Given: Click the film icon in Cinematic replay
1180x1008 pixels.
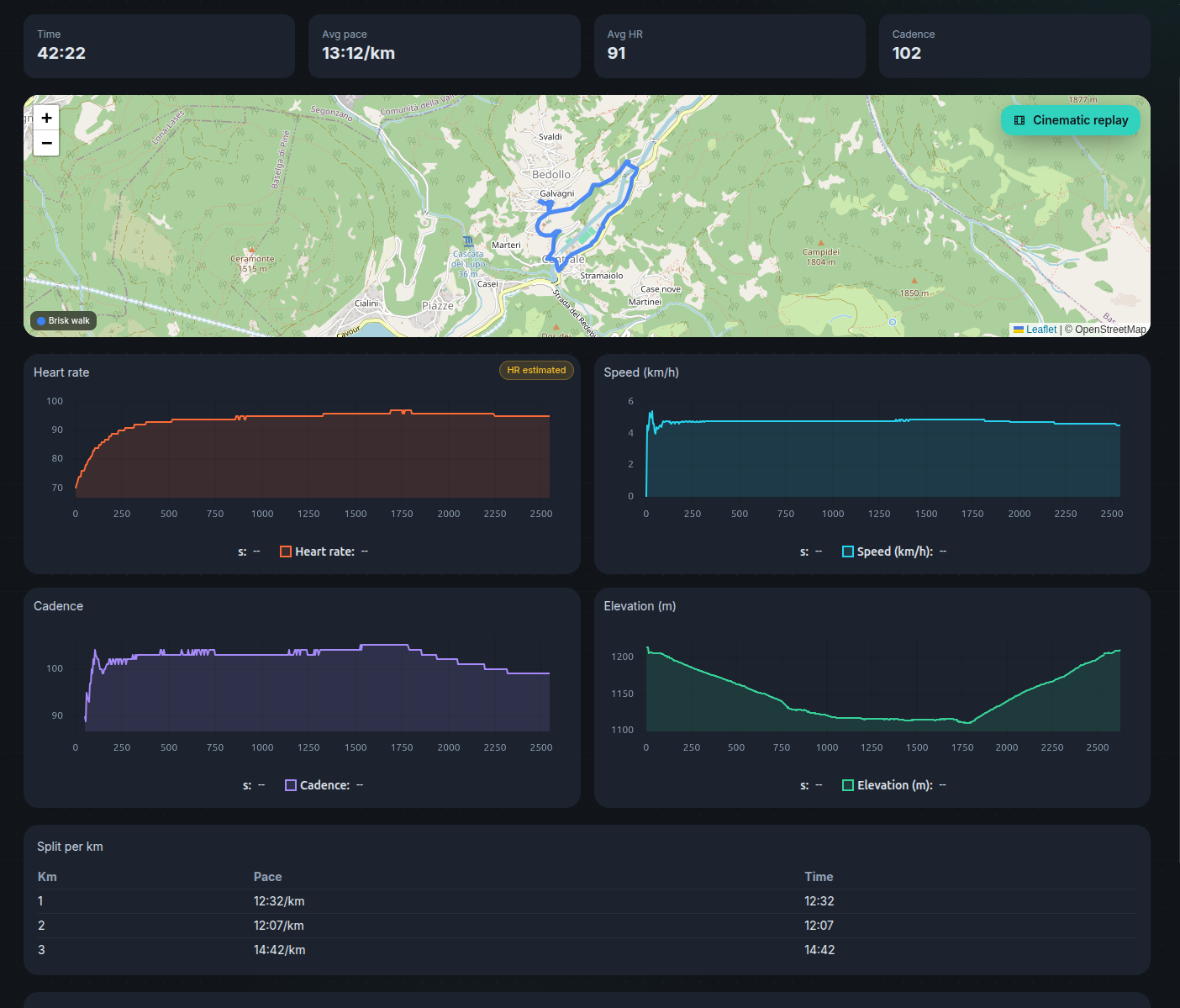Looking at the screenshot, I should tap(1019, 120).
